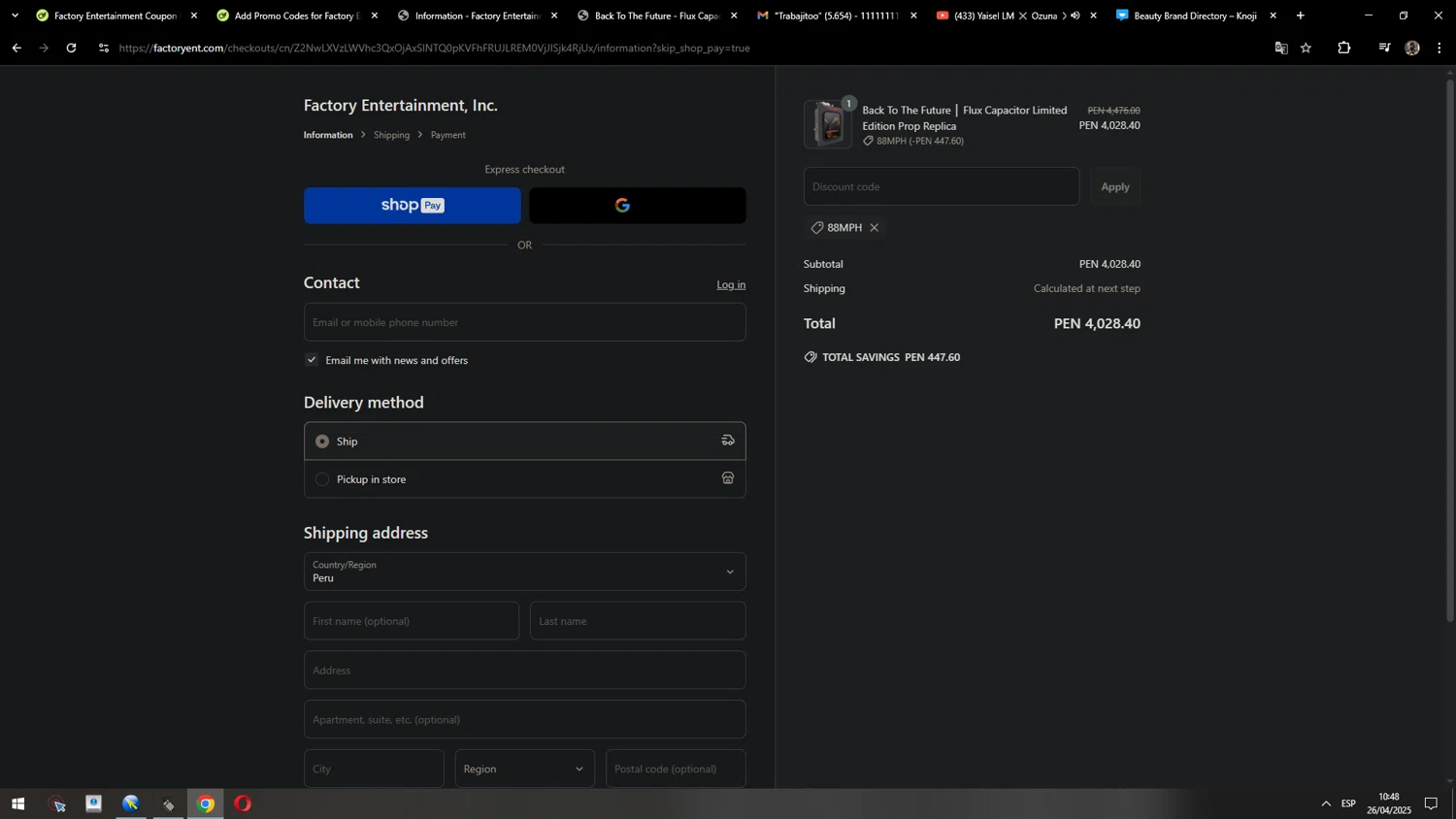Viewport: 1456px width, 819px height.
Task: Mute the Yaisel LM Ozuna tab audio
Action: click(1075, 16)
